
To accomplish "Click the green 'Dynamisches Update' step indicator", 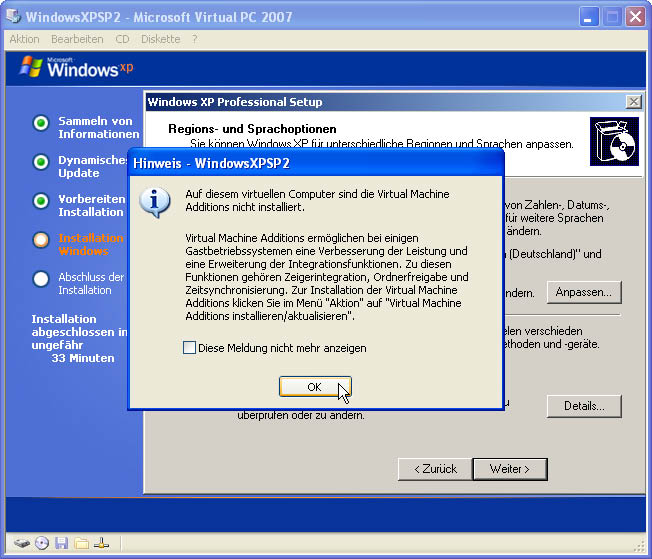I will coord(41,162).
